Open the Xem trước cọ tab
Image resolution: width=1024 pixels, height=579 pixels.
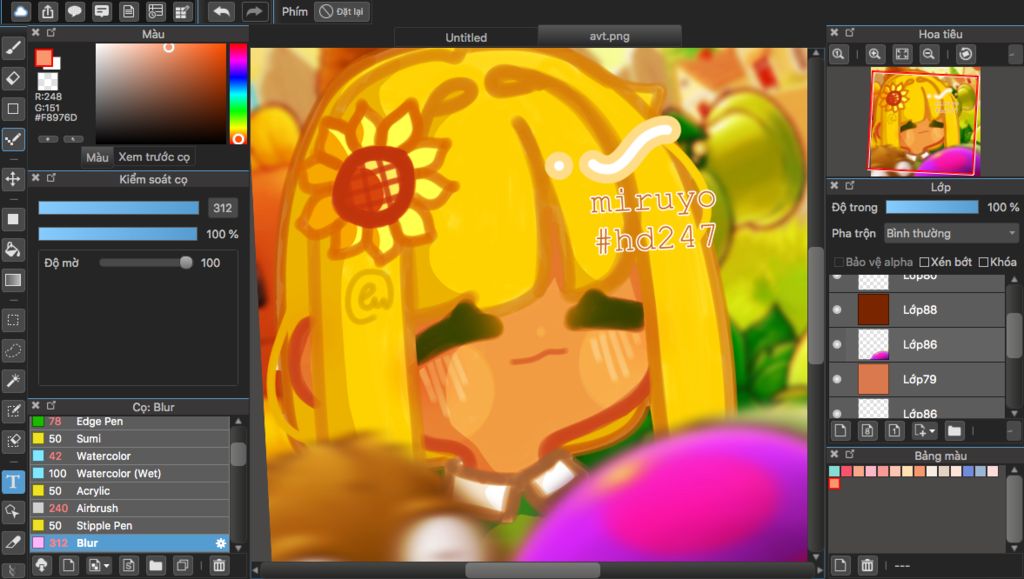click(x=154, y=157)
